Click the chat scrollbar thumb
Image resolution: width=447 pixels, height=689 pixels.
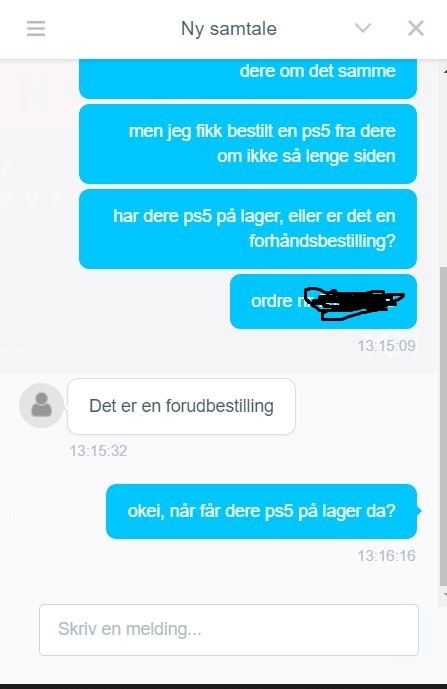pyautogui.click(x=443, y=426)
